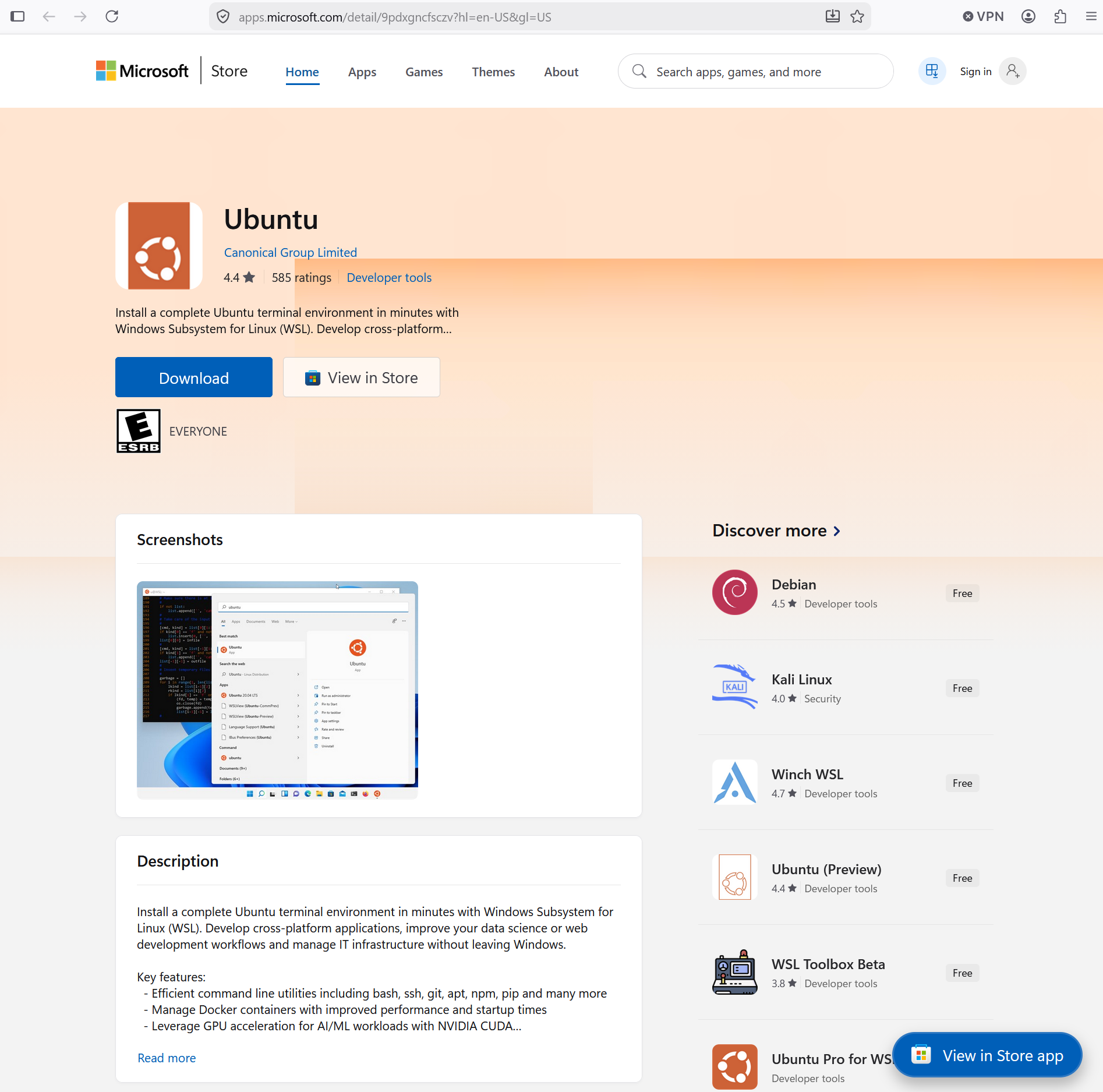Click the 585 ratings text
The width and height of the screenshot is (1103, 1092).
302,277
